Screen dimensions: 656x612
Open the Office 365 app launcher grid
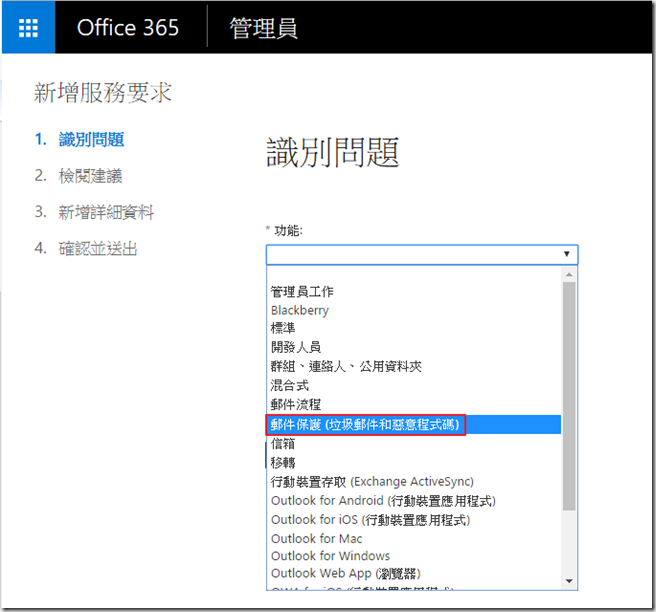click(x=29, y=27)
